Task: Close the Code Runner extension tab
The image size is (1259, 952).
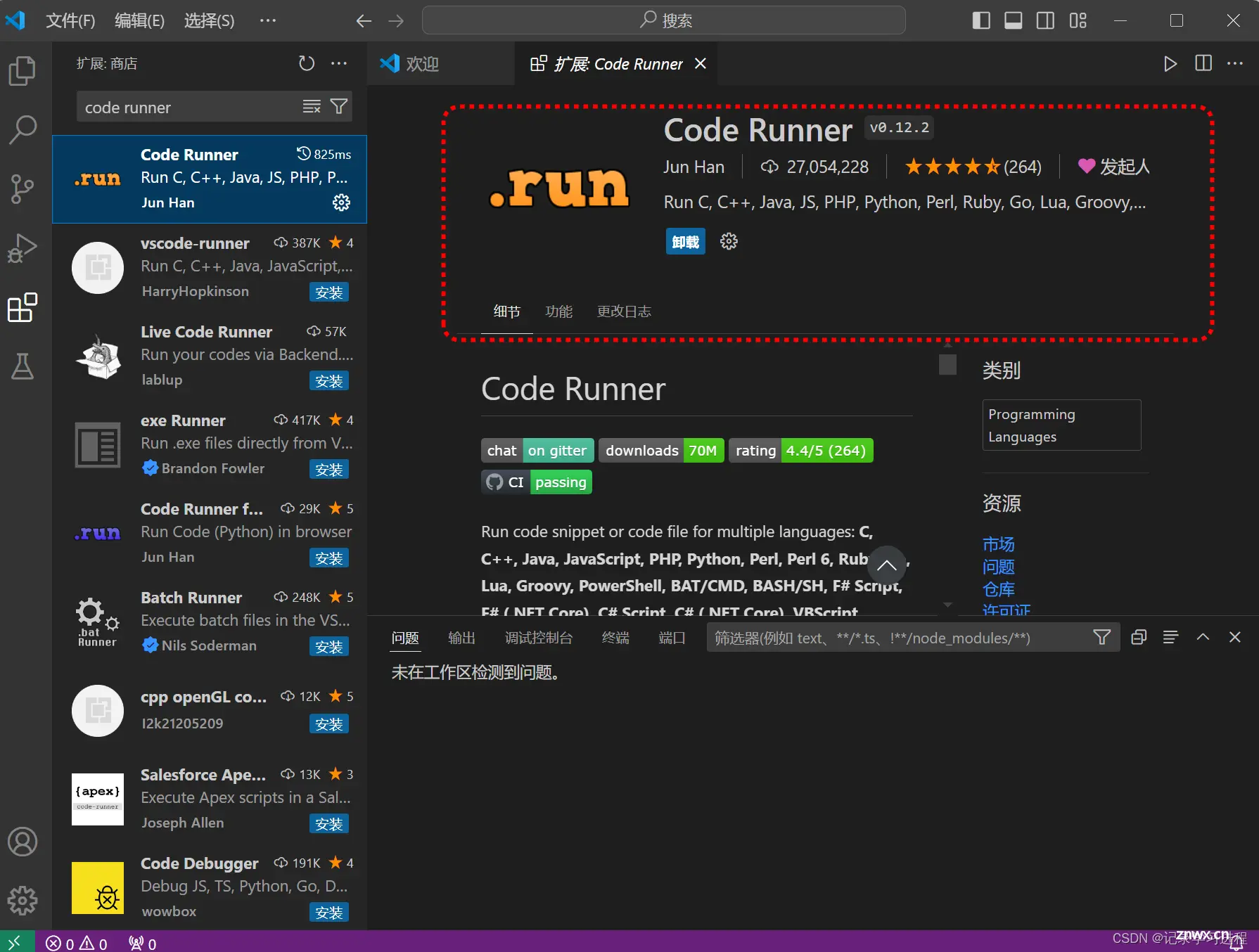Action: click(701, 63)
